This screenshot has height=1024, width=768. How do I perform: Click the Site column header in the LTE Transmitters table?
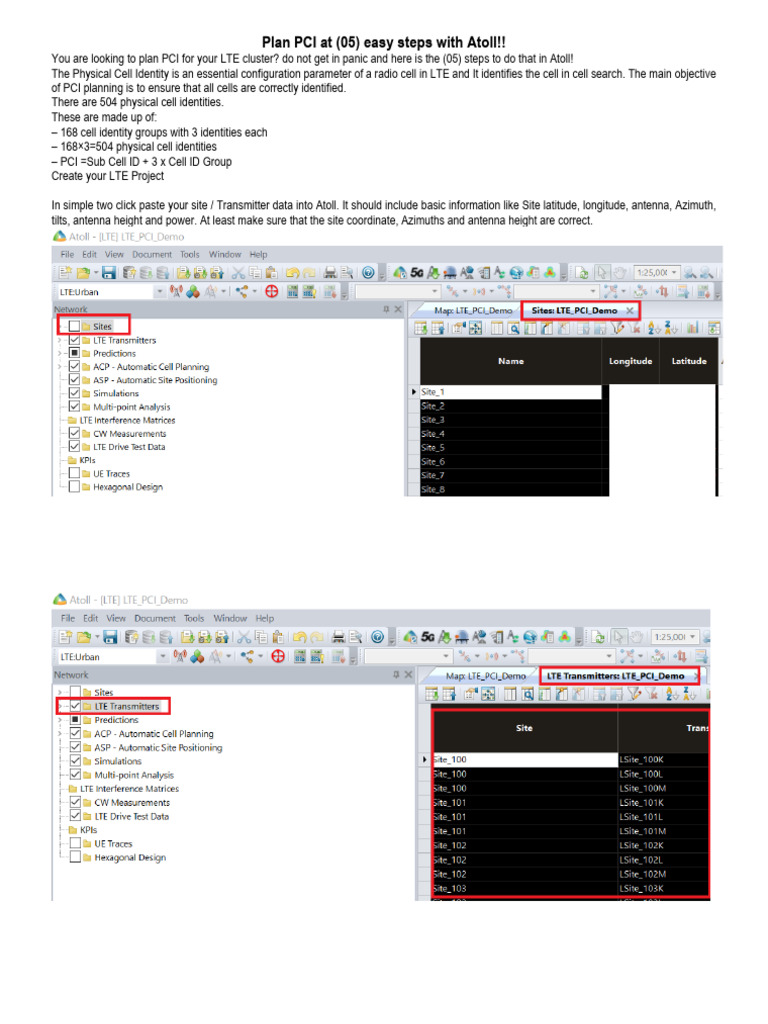pos(524,728)
